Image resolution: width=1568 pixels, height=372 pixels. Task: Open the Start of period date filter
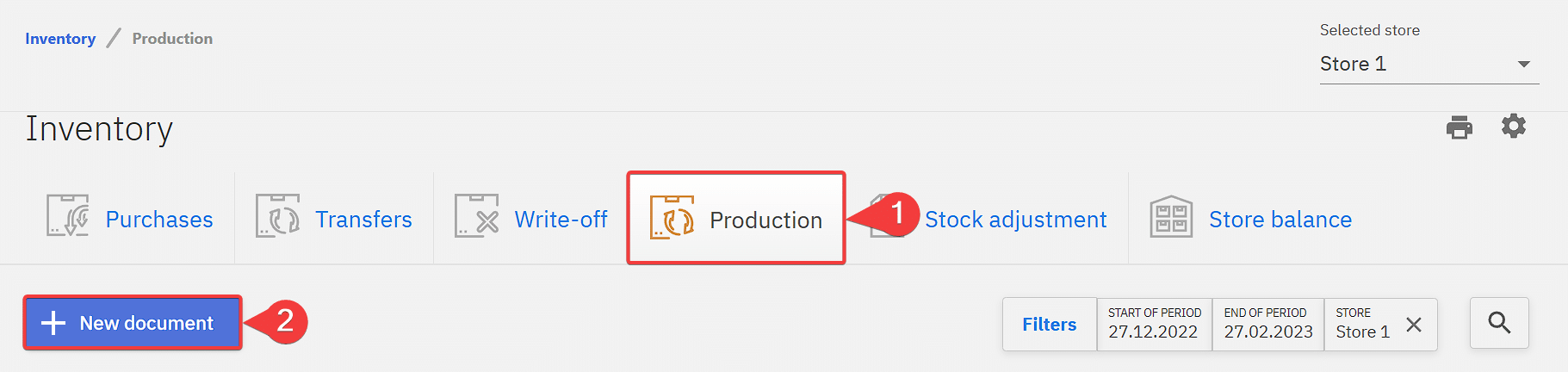pos(1154,325)
